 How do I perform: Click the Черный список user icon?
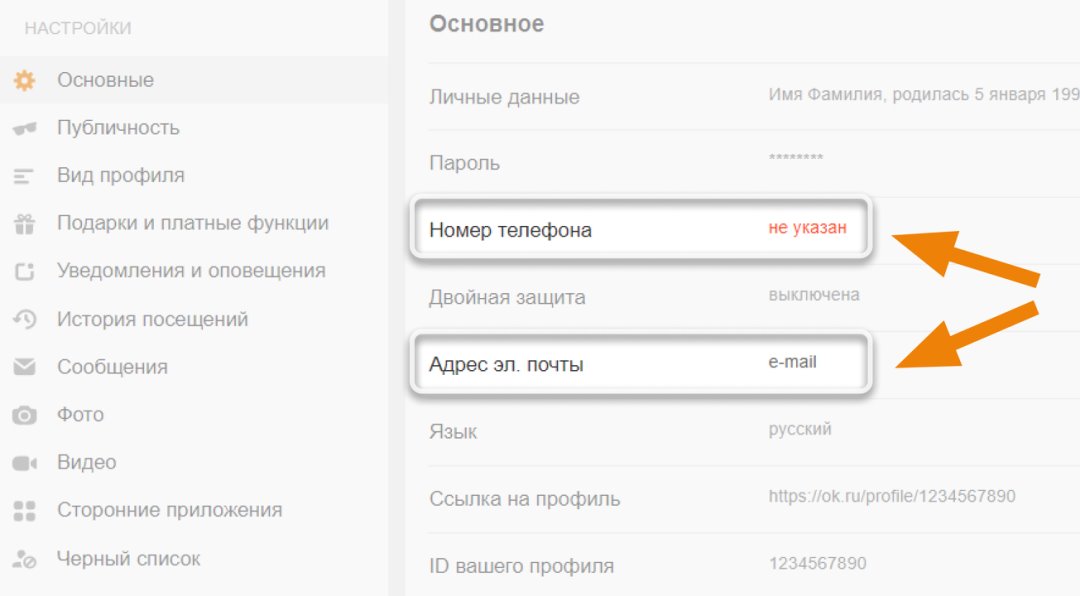(24, 560)
